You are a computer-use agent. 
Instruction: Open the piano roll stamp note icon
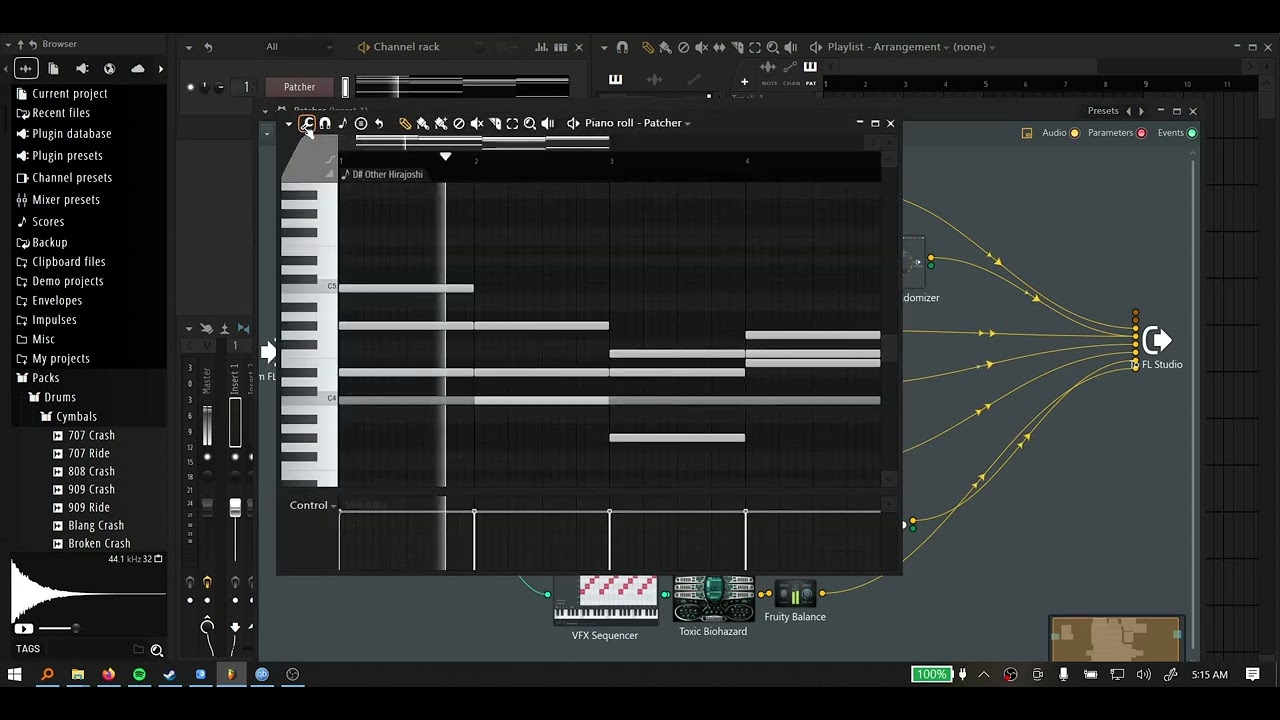343,123
